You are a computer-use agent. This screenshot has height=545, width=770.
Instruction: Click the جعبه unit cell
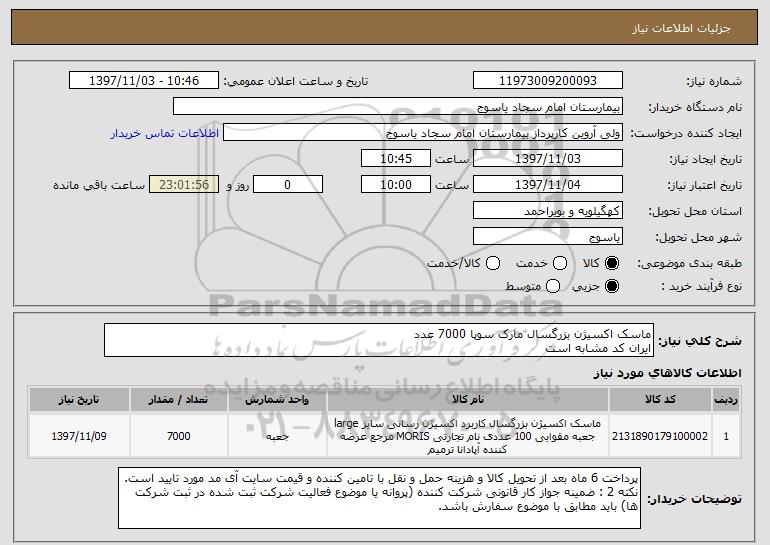tap(277, 436)
